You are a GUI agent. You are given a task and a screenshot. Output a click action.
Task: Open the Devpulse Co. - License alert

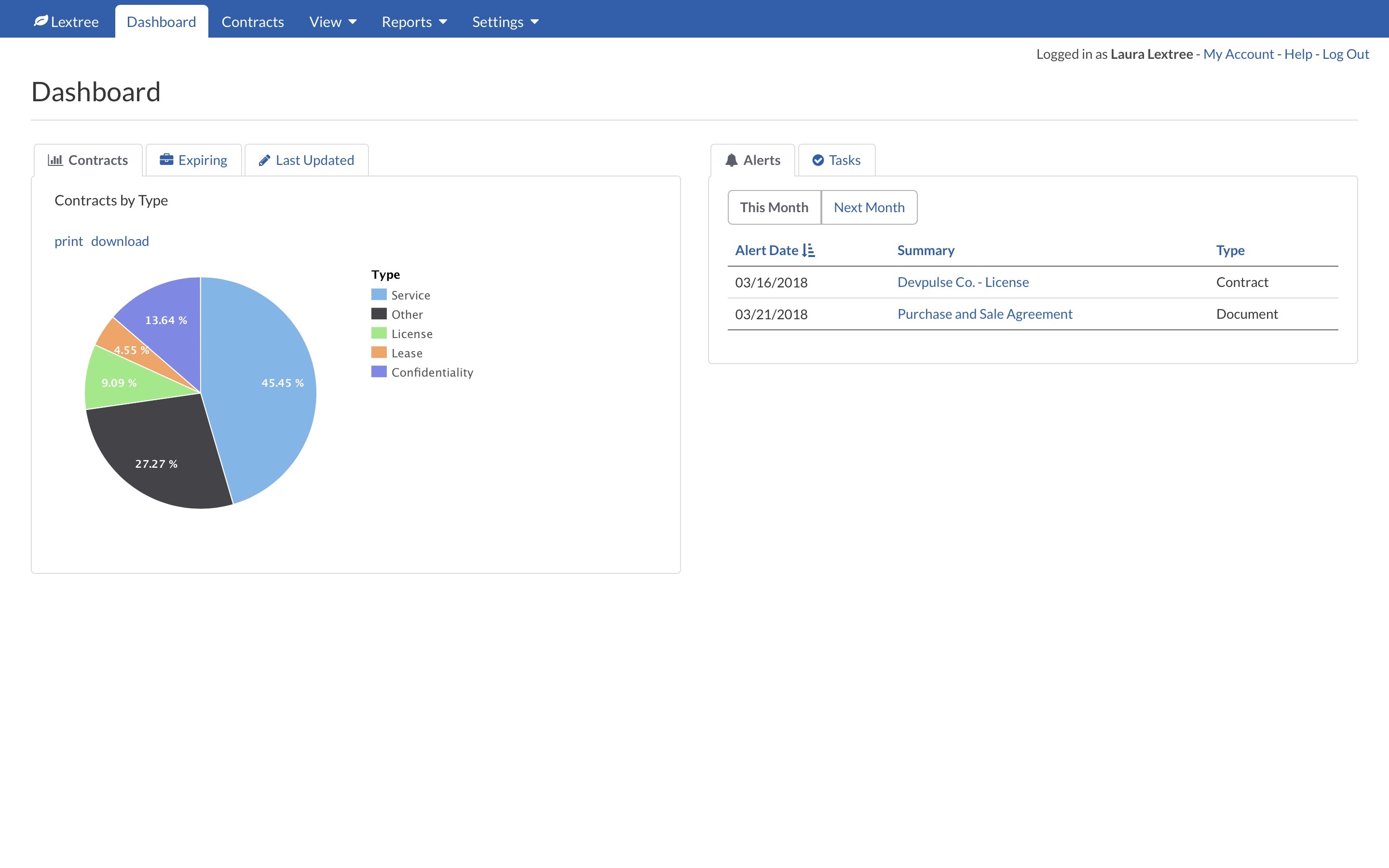point(963,282)
